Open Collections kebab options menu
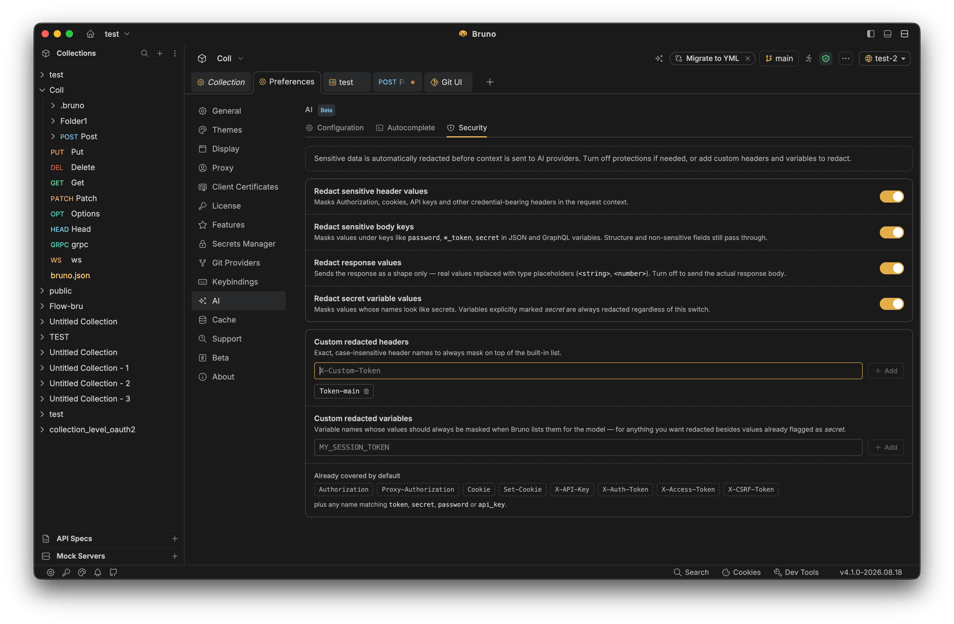Viewport: 954px width, 624px height. click(x=175, y=54)
